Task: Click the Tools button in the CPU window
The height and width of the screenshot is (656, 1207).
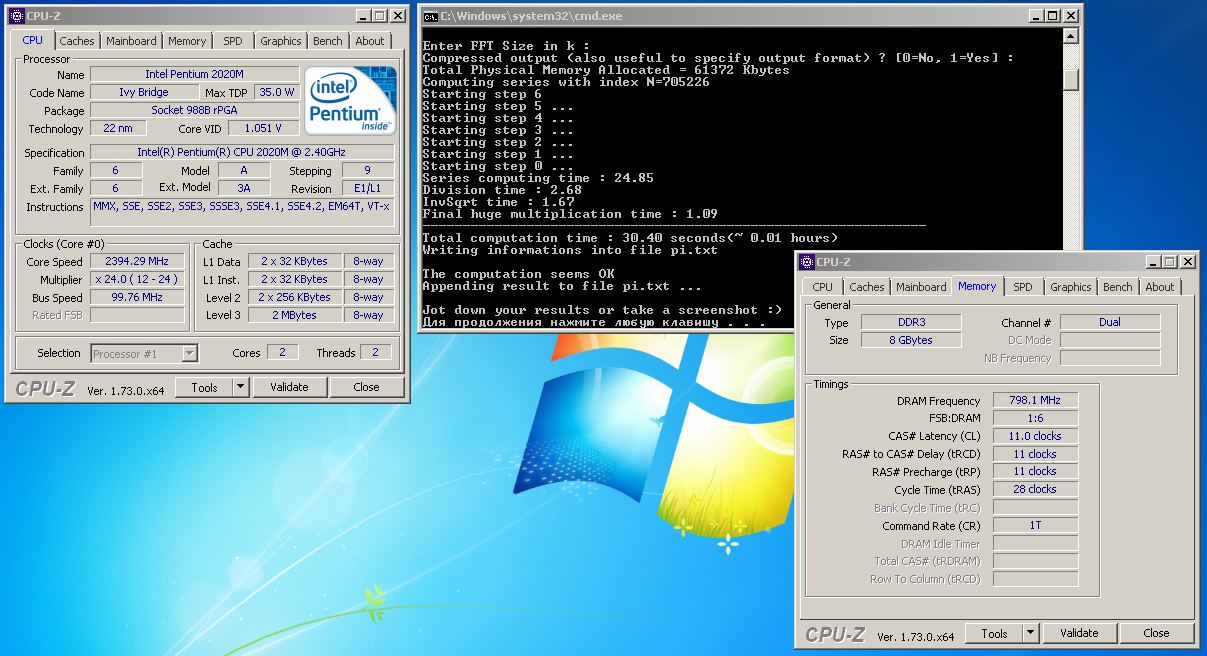Action: (x=204, y=387)
